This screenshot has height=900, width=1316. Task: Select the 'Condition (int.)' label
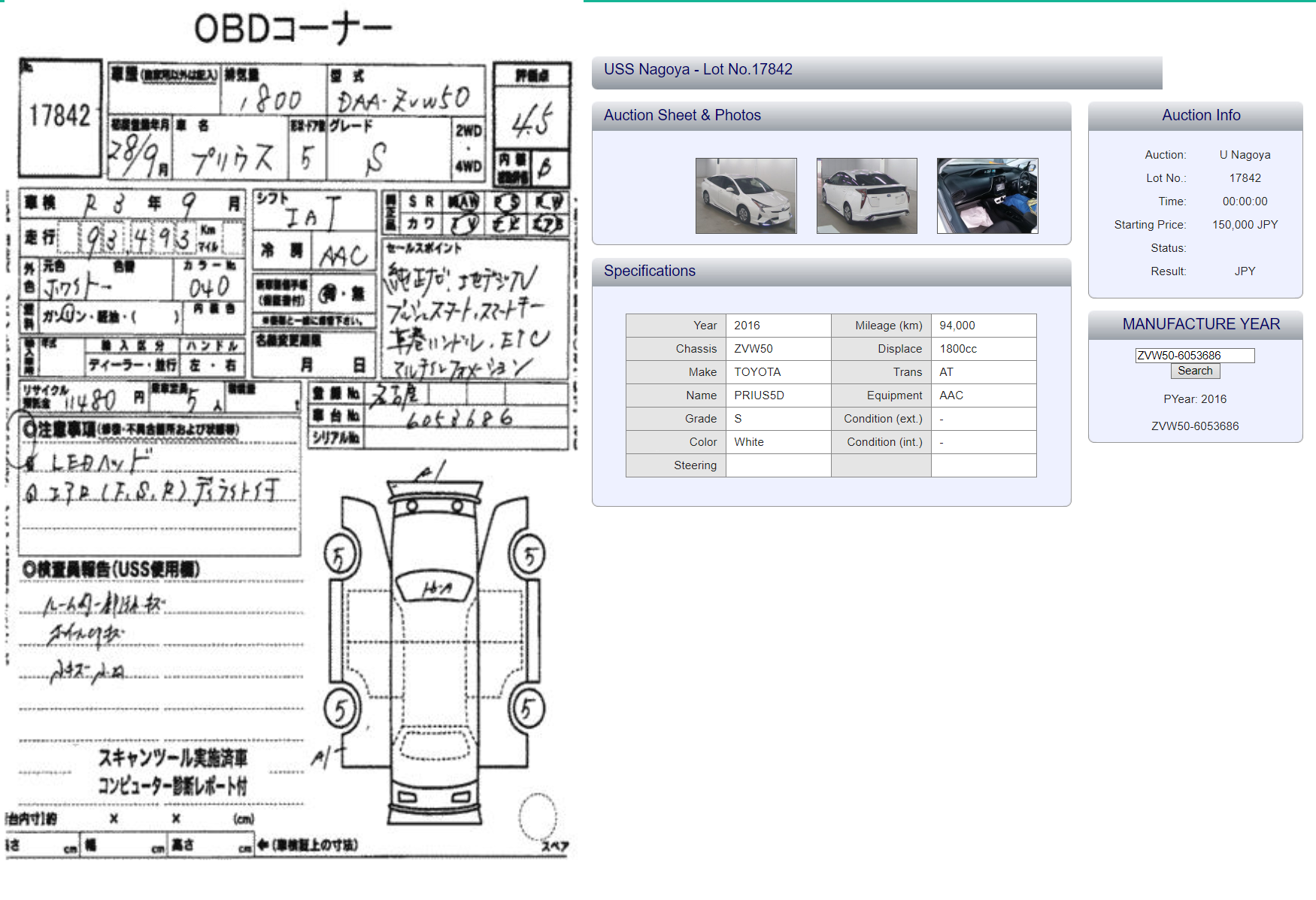point(884,442)
